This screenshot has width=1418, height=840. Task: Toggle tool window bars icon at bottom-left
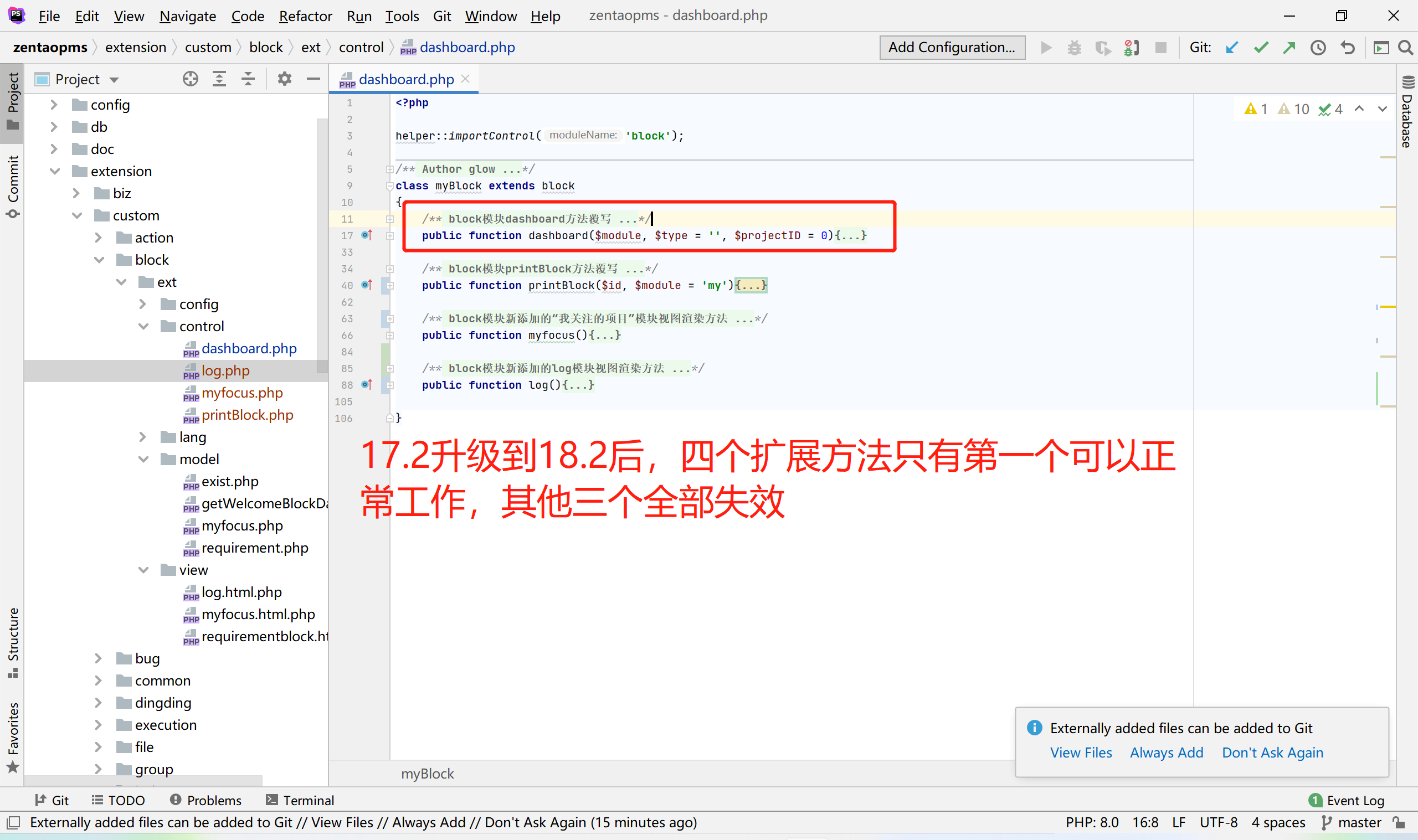point(13,822)
